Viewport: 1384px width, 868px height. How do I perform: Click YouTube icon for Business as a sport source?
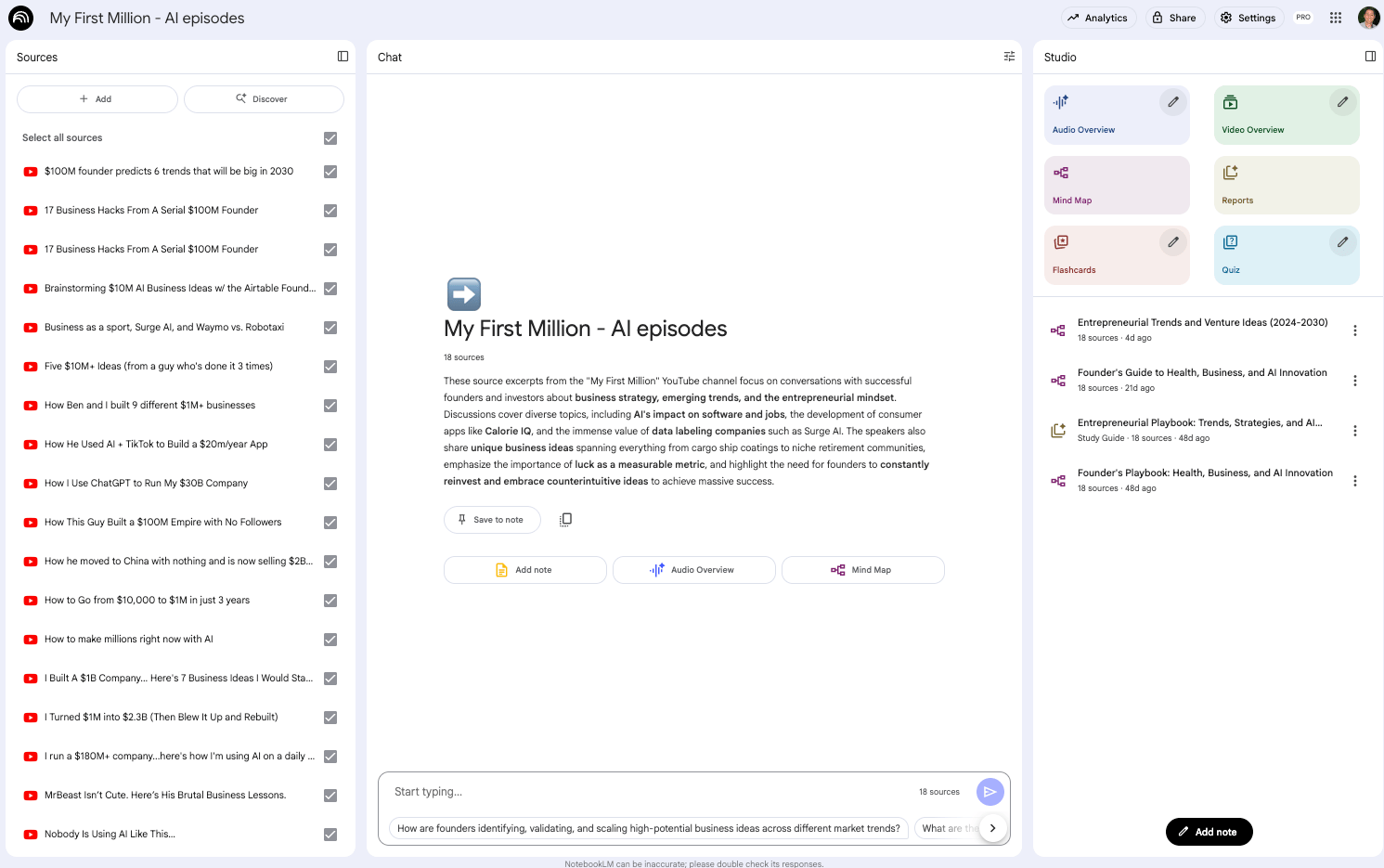(x=31, y=328)
